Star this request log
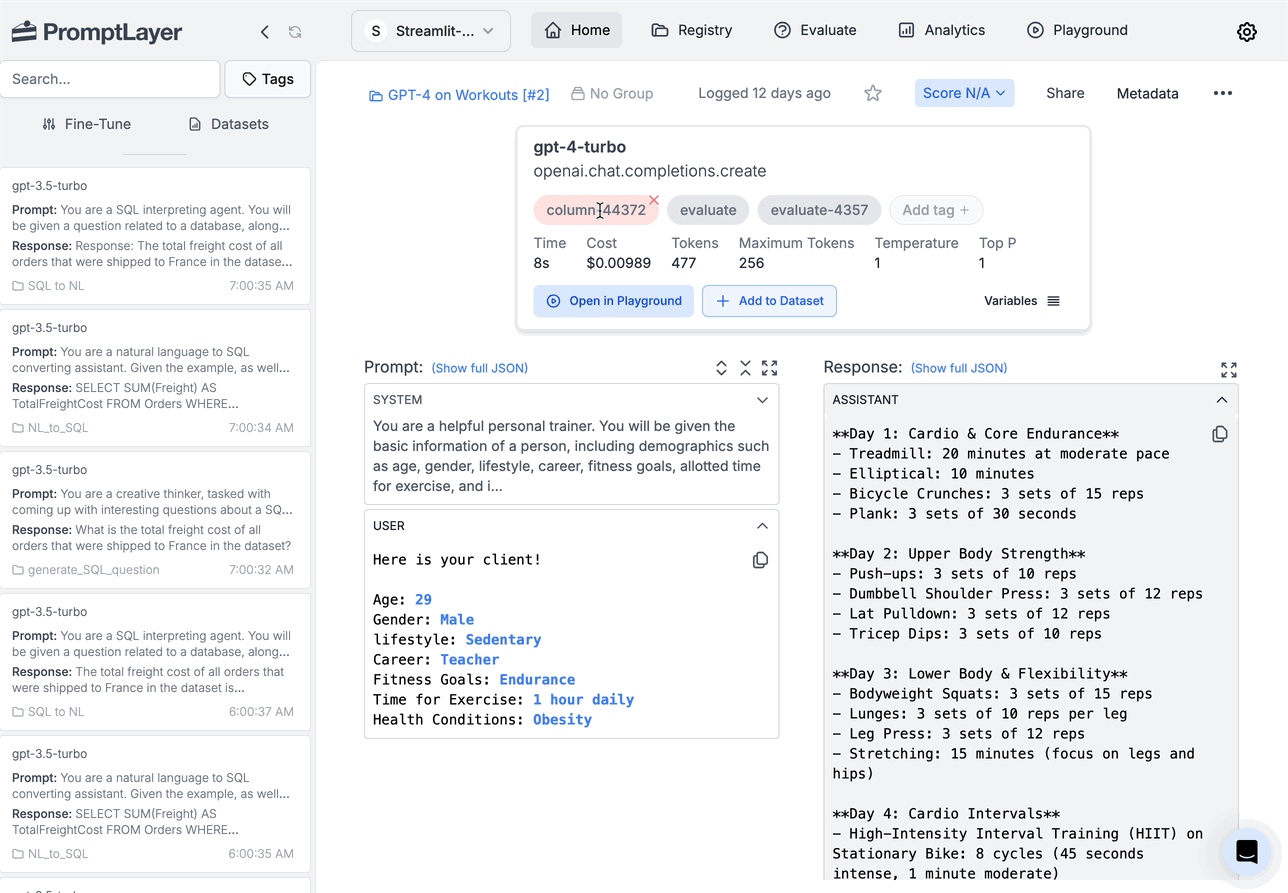Viewport: 1288px width, 893px height. click(x=873, y=93)
